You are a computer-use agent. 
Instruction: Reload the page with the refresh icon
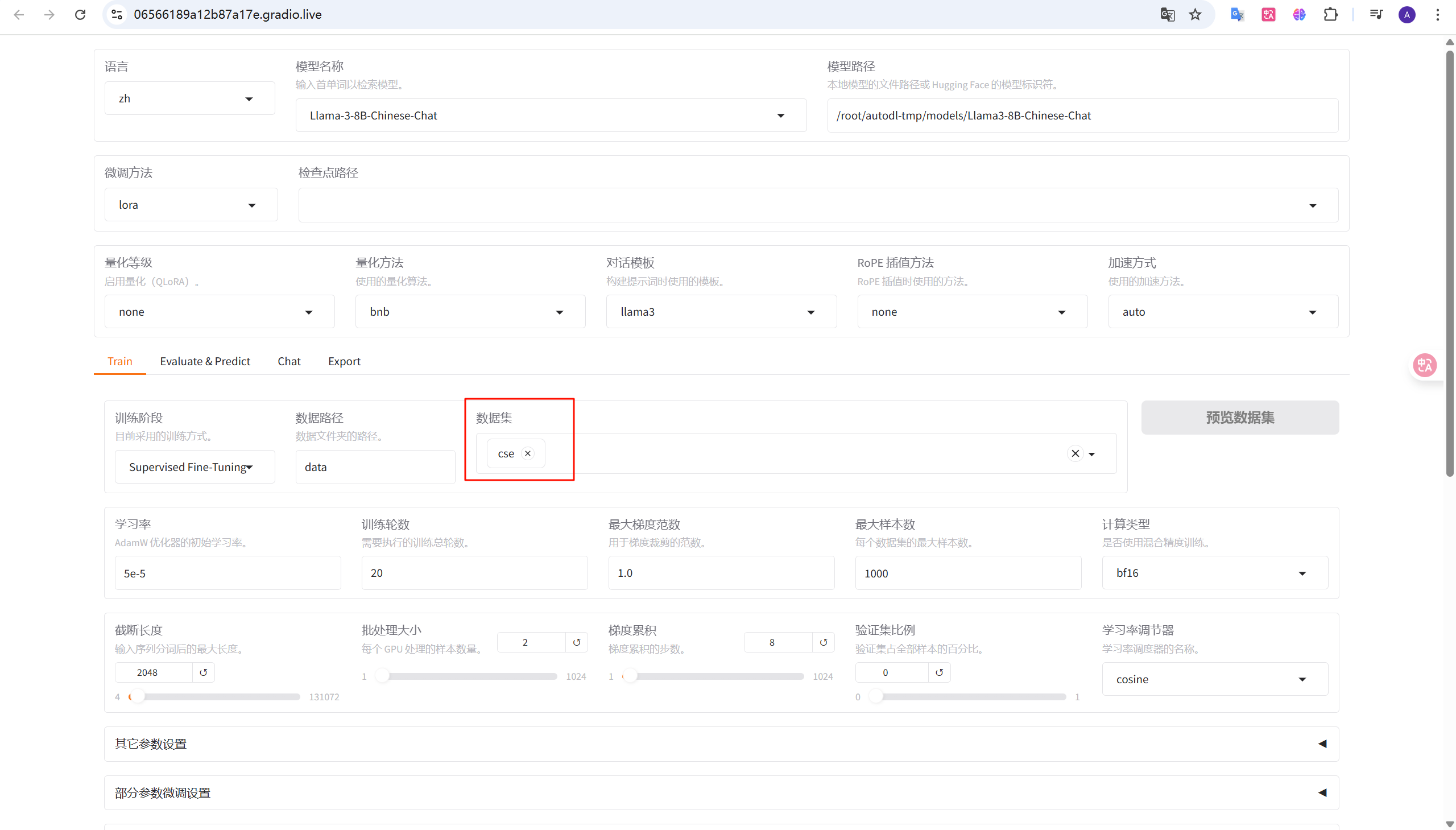pos(80,14)
